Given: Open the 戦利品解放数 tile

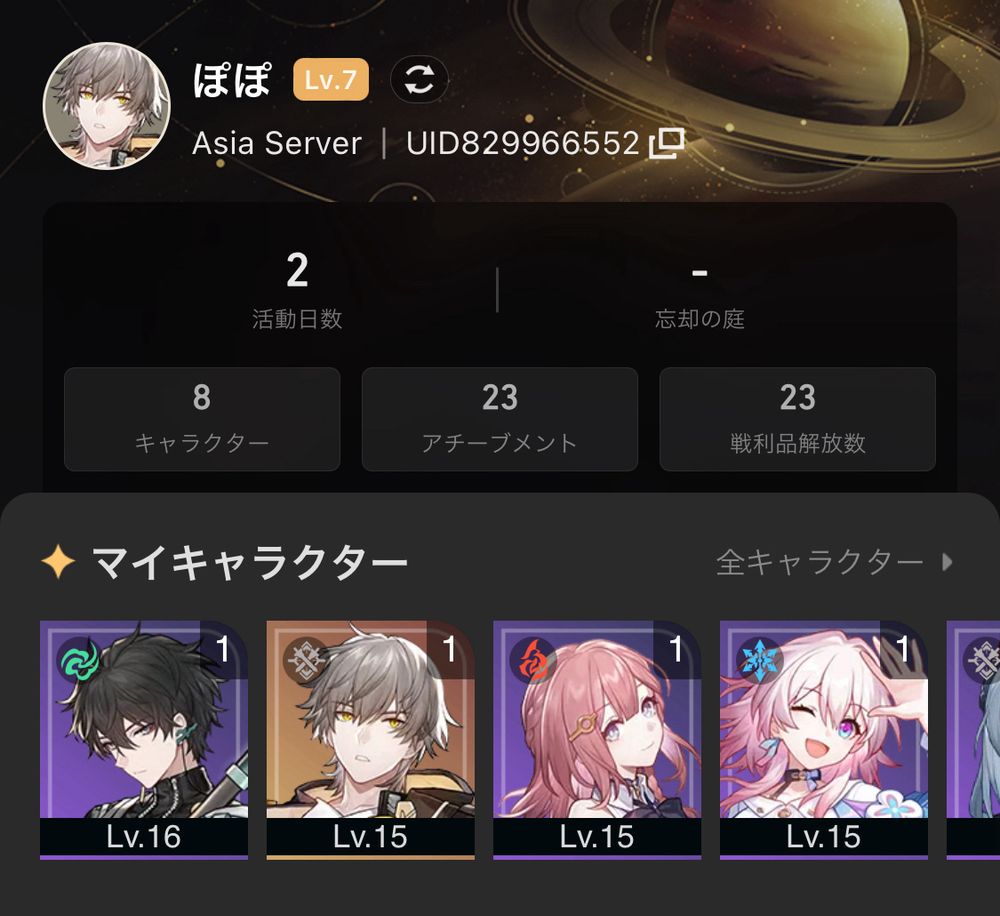Looking at the screenshot, I should point(797,419).
